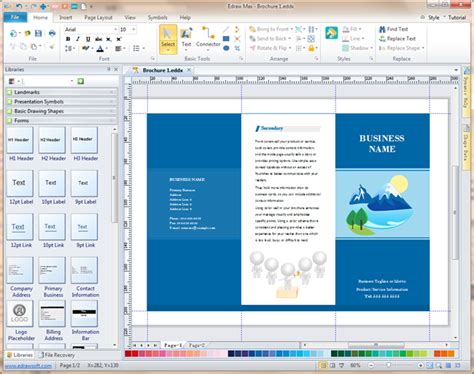
Task: Open the Send to Back dropdown
Action: tap(289, 39)
